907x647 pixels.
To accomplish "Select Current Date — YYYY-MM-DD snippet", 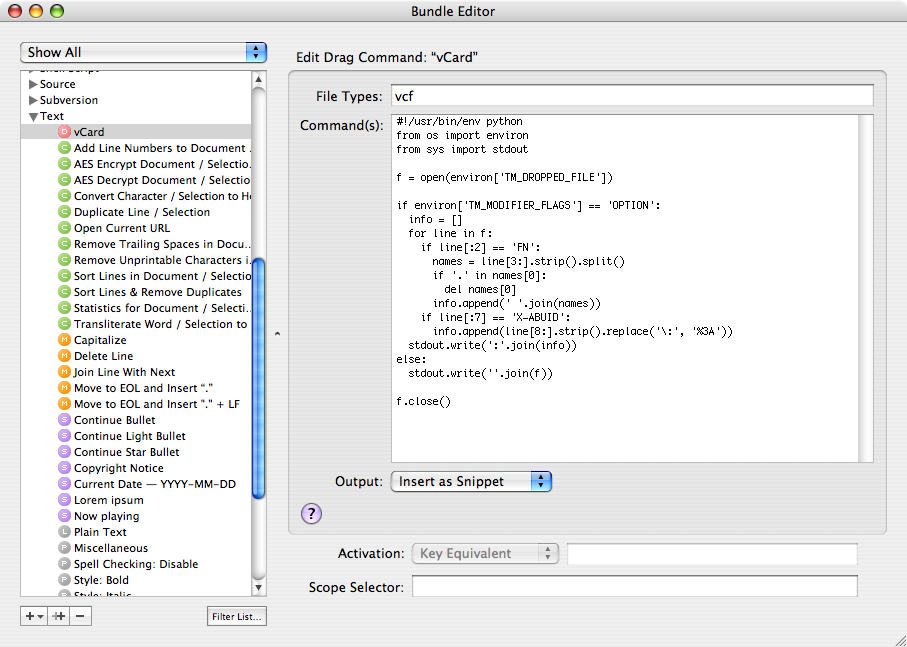I will [154, 484].
